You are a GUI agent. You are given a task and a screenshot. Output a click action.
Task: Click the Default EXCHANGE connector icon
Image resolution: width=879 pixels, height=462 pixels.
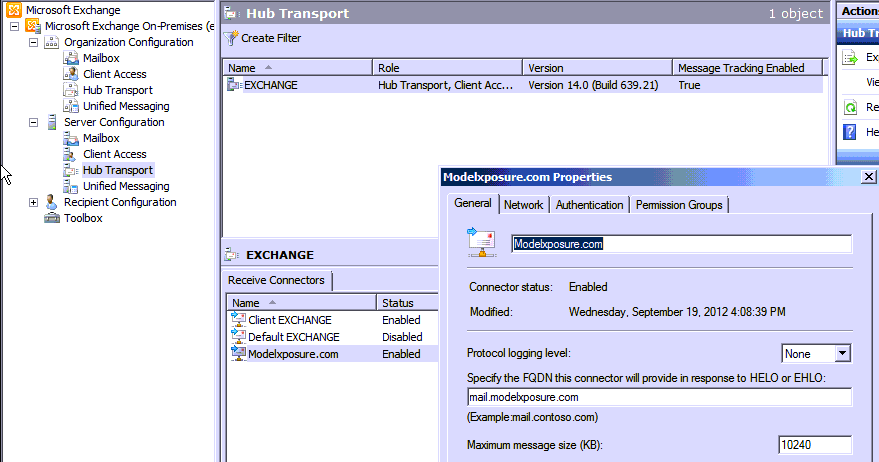click(238, 336)
